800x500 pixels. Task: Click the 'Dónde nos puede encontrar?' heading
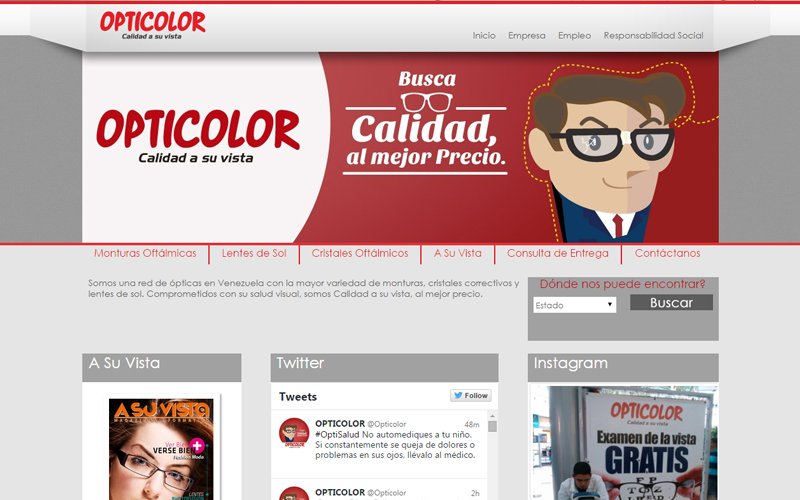click(622, 284)
